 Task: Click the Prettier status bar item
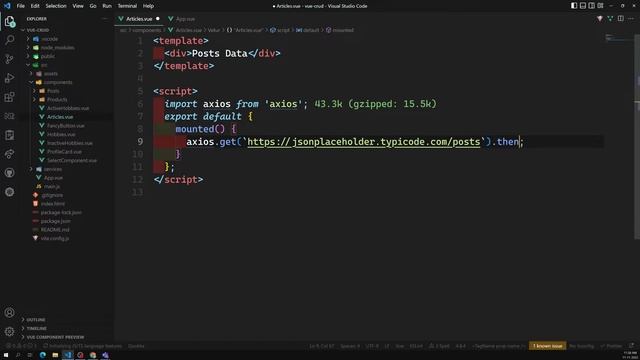coord(611,346)
